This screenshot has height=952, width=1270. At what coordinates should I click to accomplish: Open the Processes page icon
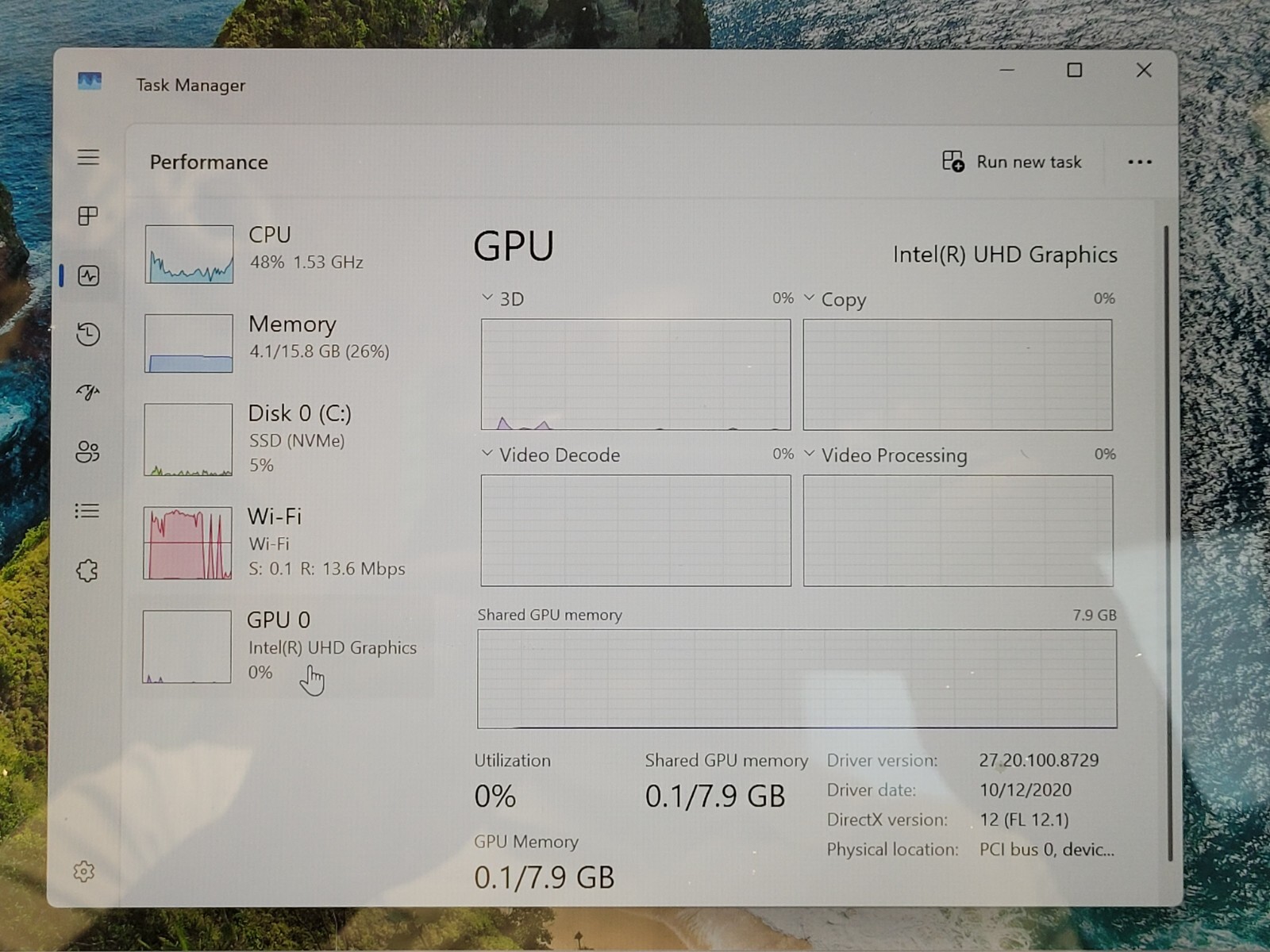[88, 216]
